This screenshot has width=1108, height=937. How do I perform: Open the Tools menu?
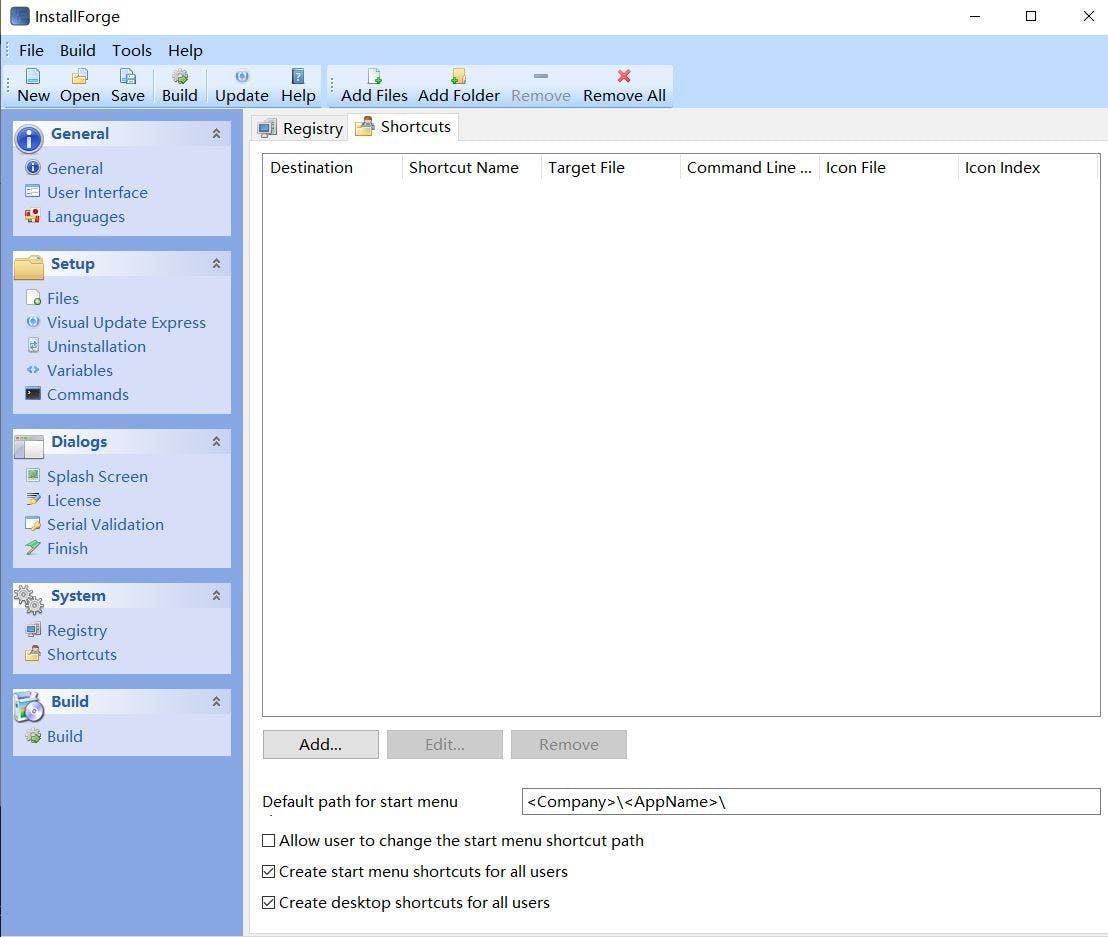[131, 50]
